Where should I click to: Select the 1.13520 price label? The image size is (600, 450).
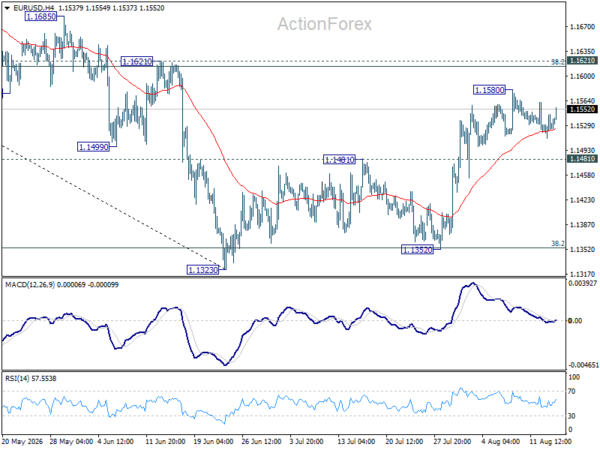pyautogui.click(x=417, y=250)
